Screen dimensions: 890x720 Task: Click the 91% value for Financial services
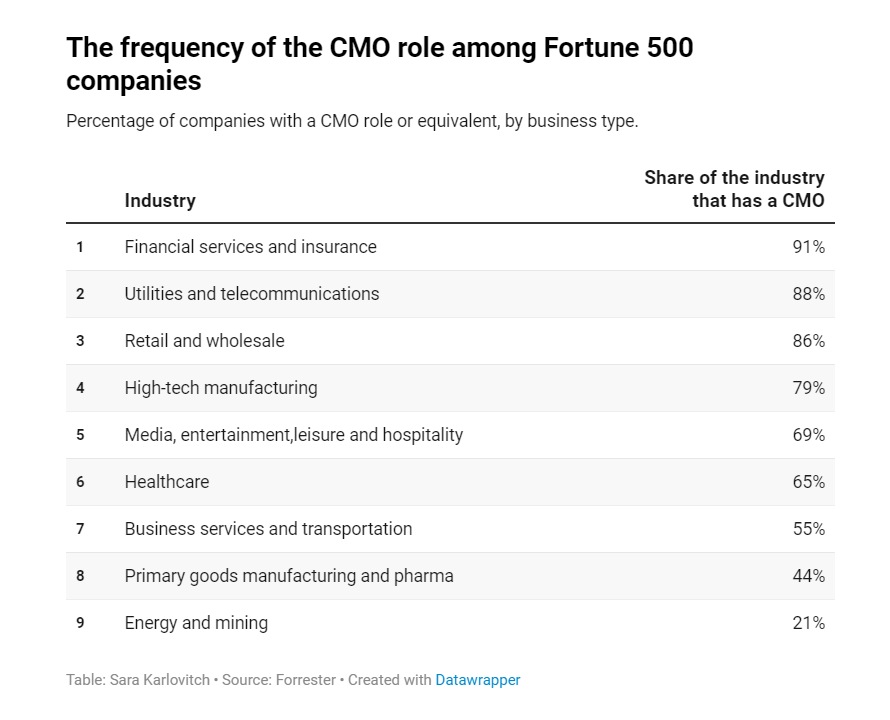808,247
